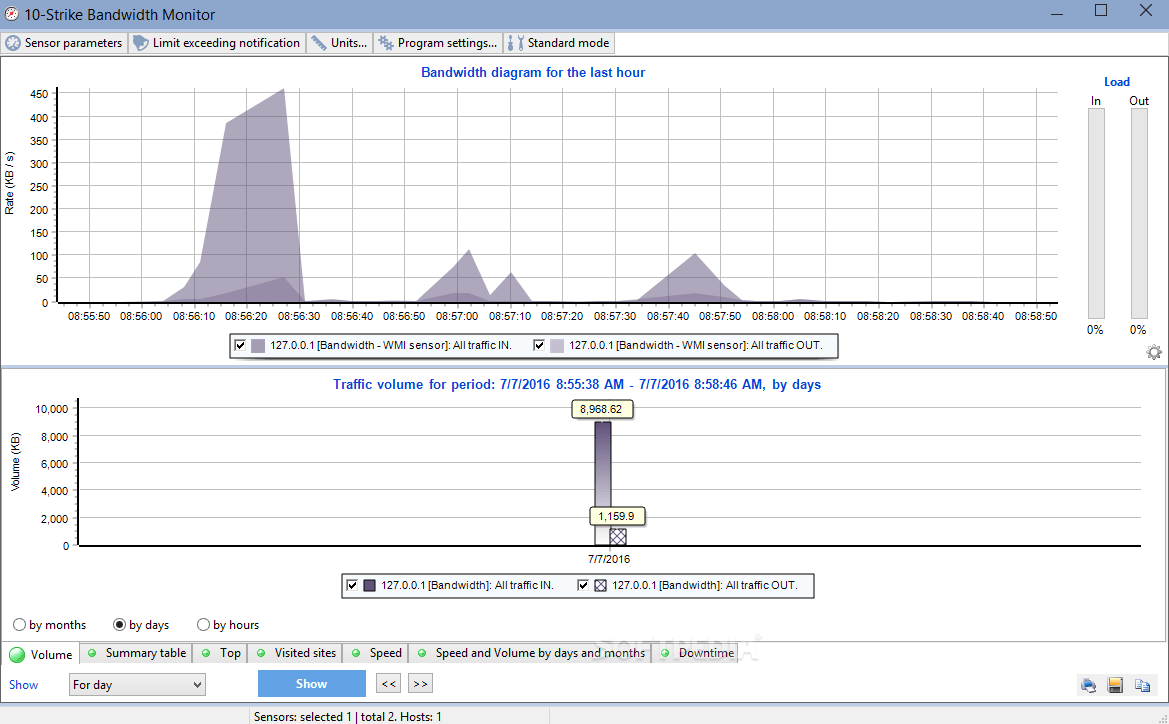Open Sensor parameters from the toolbar
The width and height of the screenshot is (1169, 724).
pyautogui.click(x=64, y=42)
